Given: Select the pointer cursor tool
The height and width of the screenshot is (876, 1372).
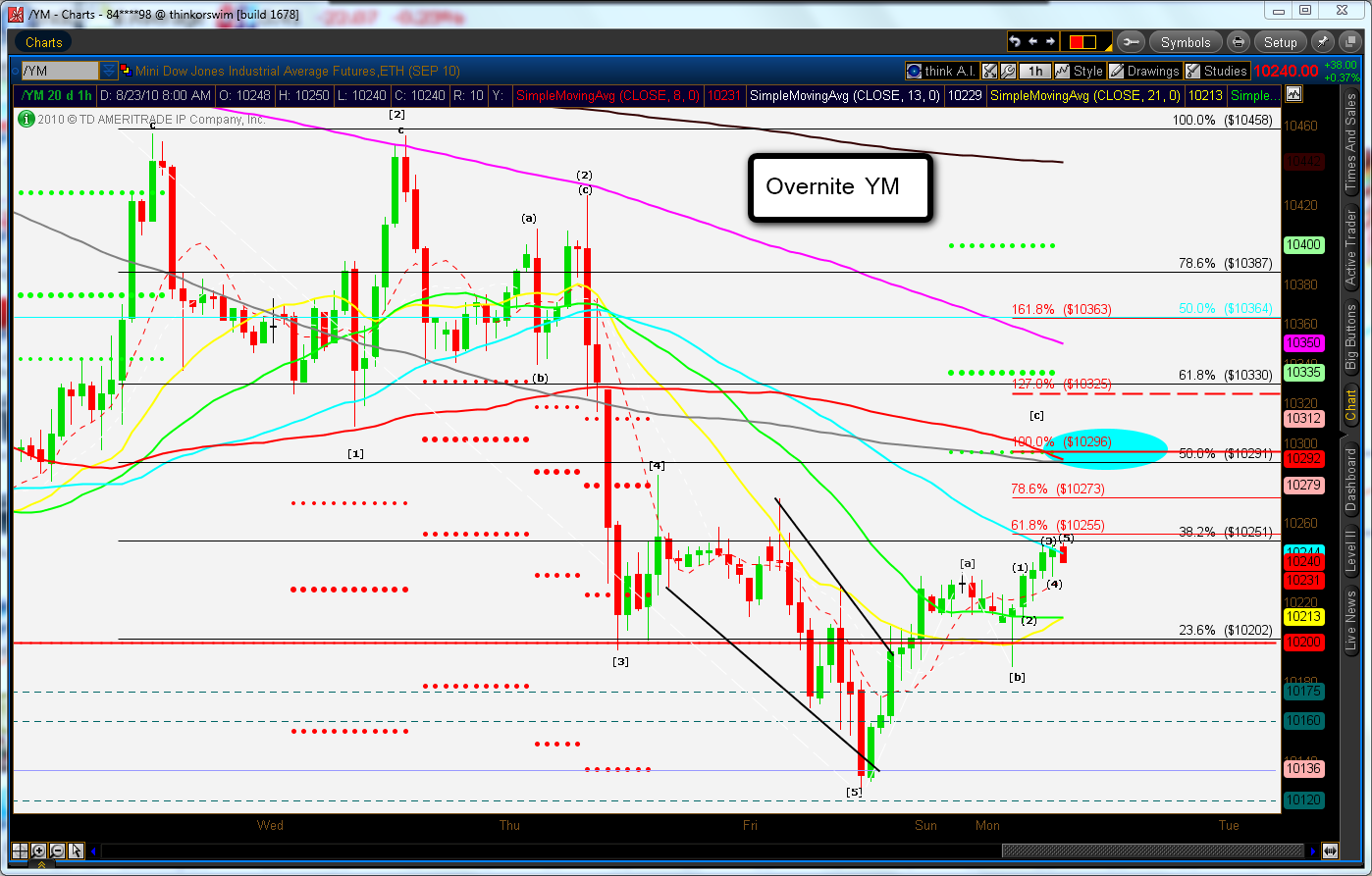Looking at the screenshot, I should coord(75,850).
